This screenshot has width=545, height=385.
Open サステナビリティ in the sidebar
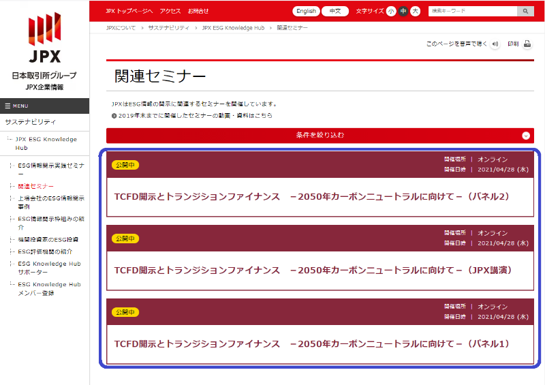pyautogui.click(x=30, y=122)
